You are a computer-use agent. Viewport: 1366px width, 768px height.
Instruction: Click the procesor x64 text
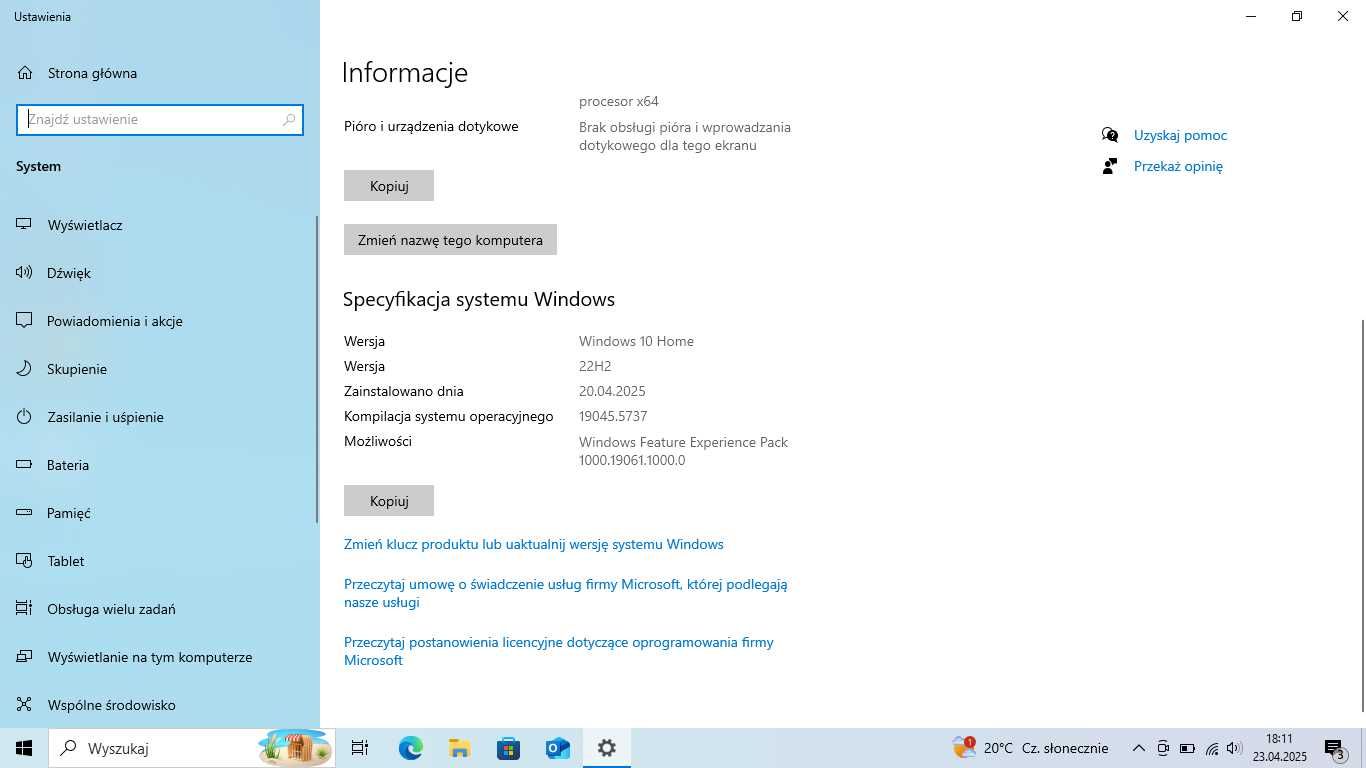619,101
